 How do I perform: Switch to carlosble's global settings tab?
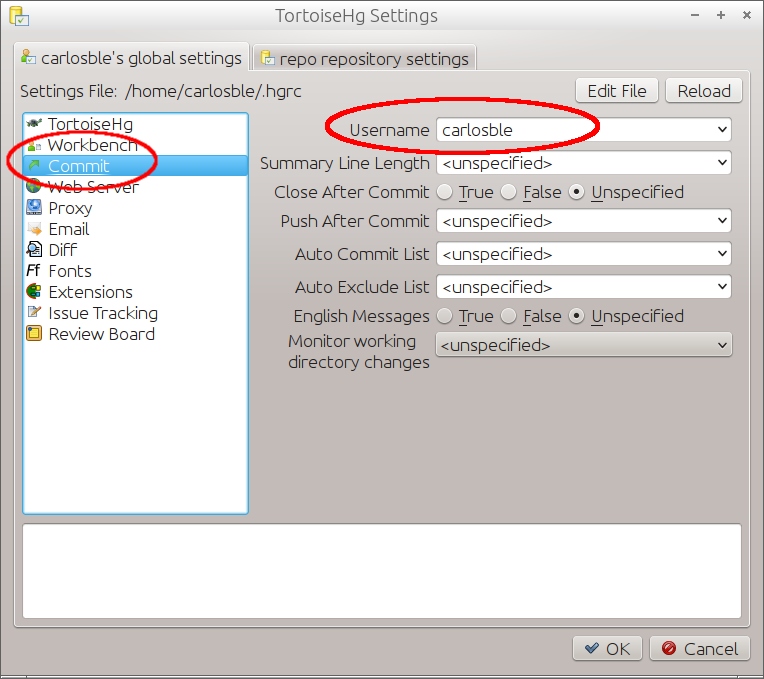[x=132, y=58]
